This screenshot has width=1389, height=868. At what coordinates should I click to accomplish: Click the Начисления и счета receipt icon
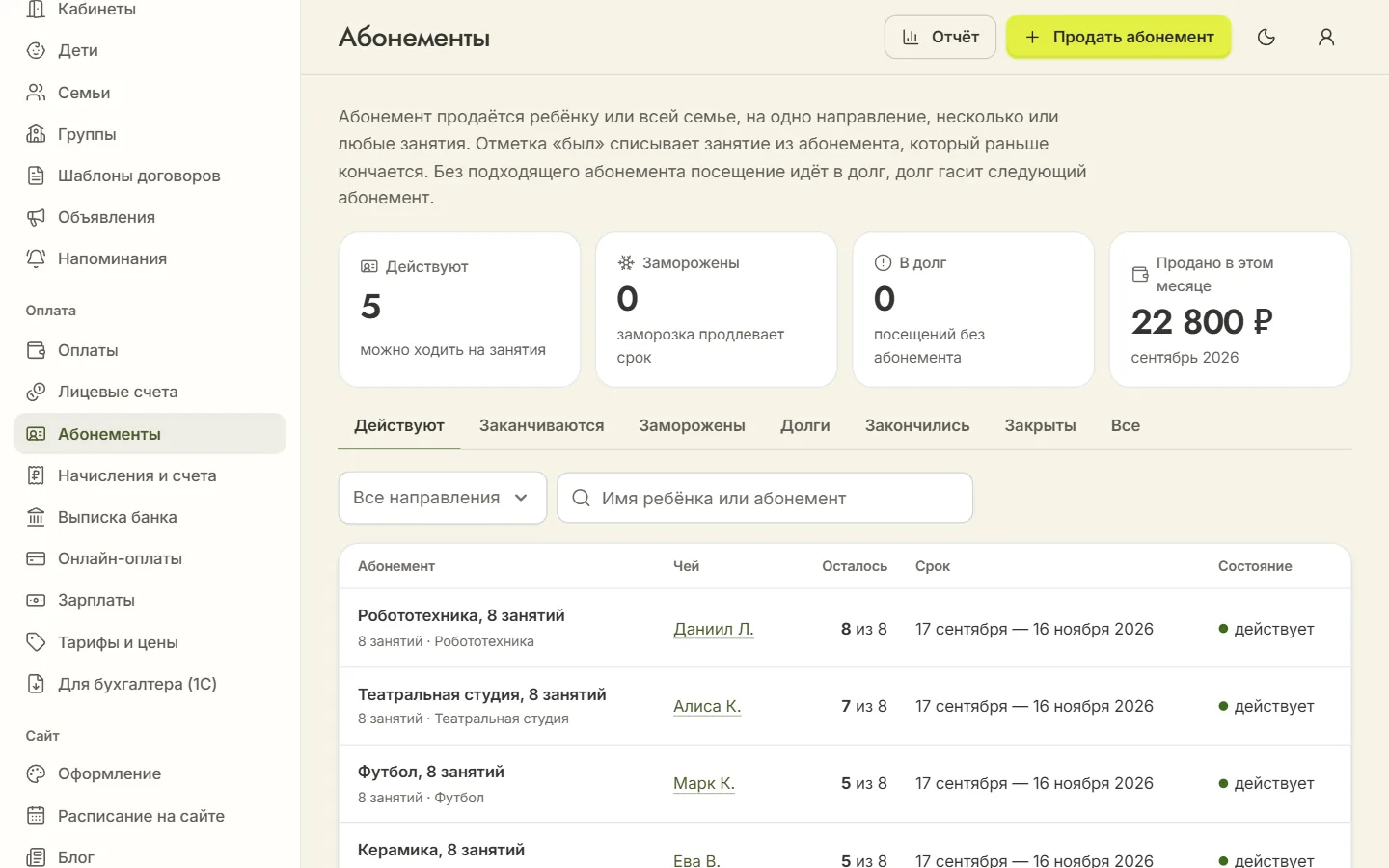(x=36, y=475)
